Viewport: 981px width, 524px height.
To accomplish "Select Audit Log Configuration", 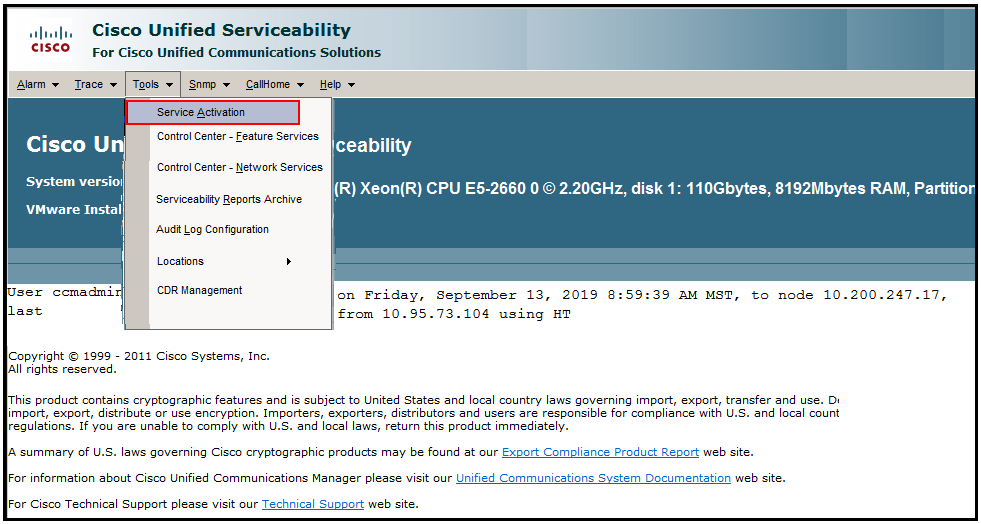I will (212, 229).
